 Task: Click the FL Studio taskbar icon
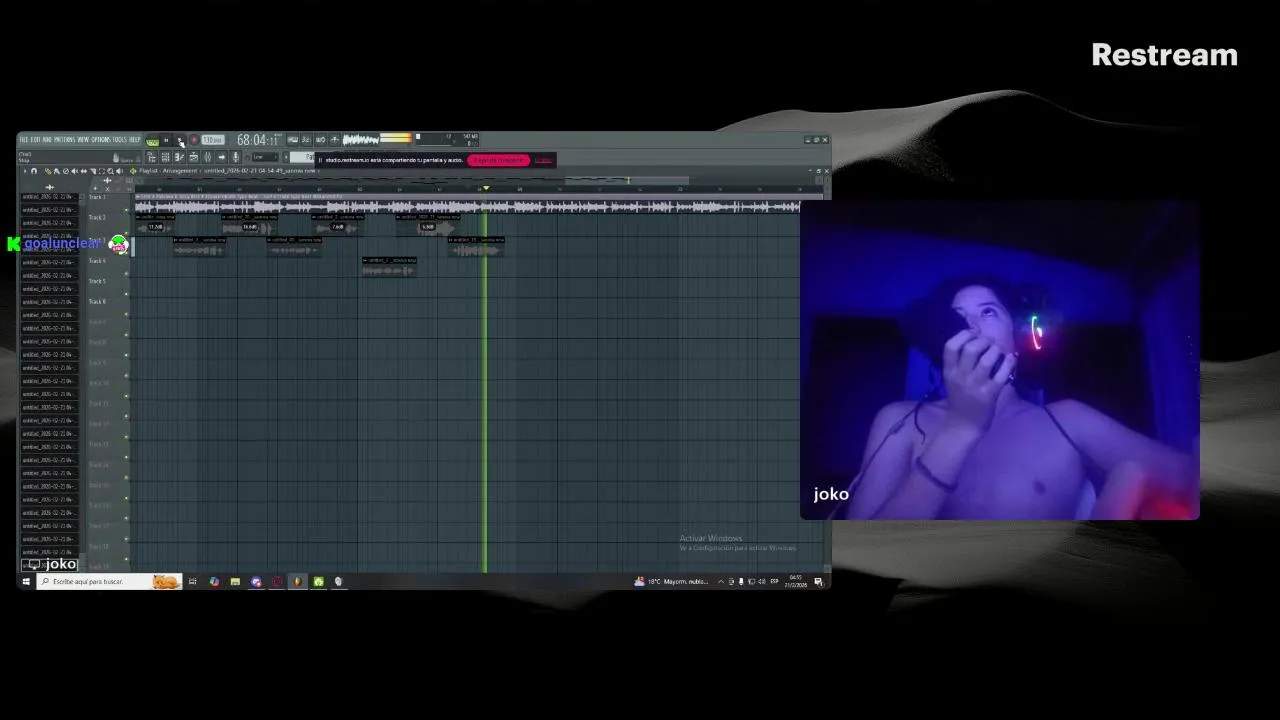click(298, 581)
